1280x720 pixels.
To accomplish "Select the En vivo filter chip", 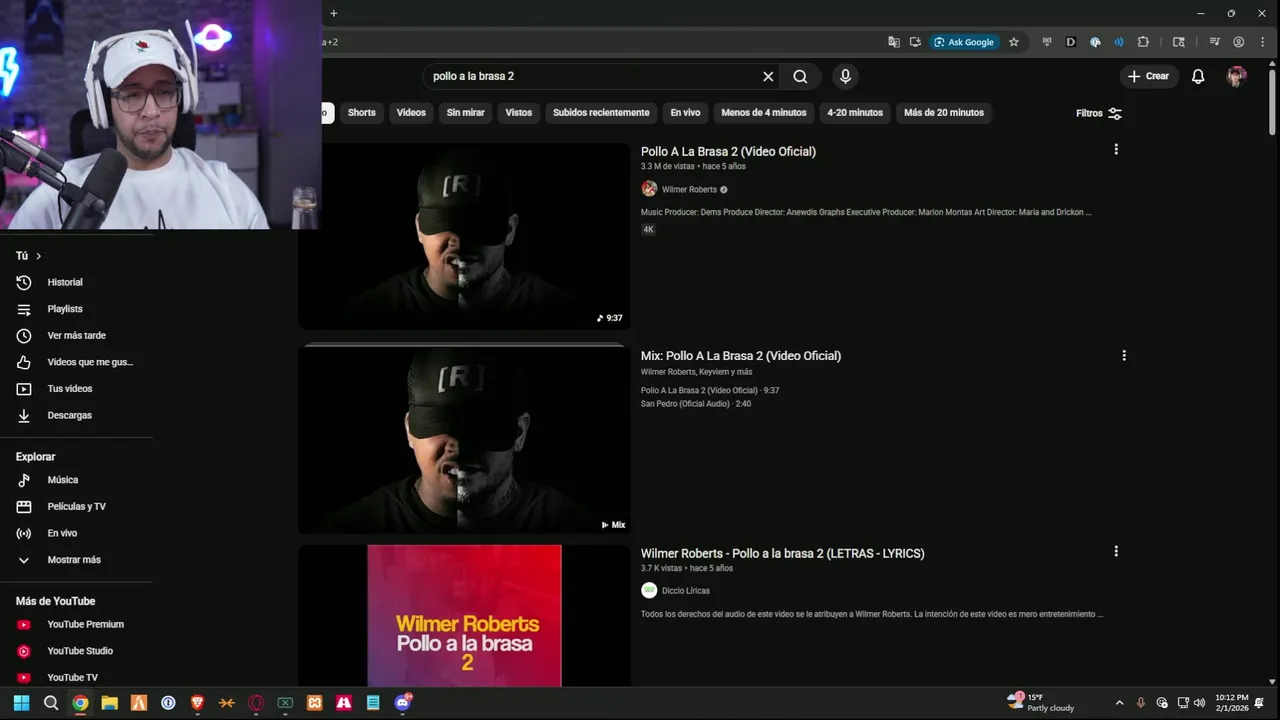I will (x=685, y=113).
